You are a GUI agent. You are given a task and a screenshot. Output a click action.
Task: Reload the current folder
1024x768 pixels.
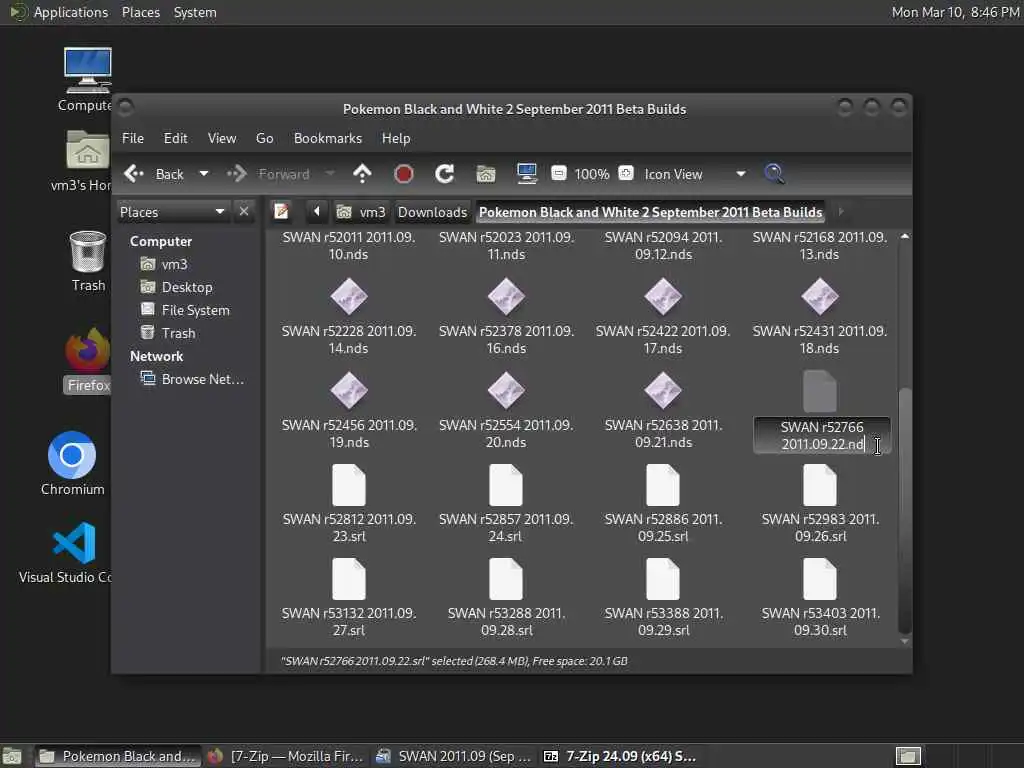point(445,174)
